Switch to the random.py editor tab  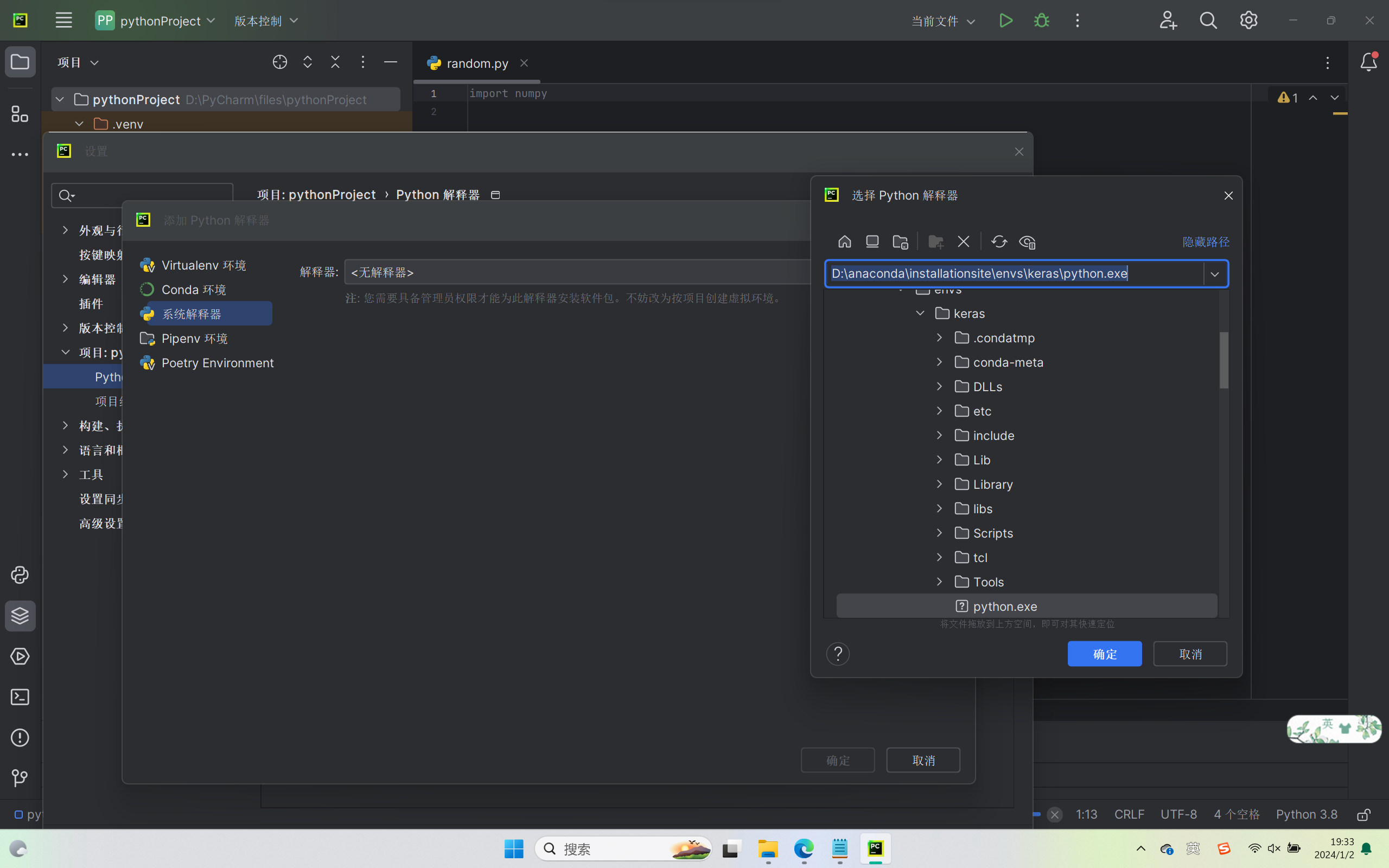[x=477, y=63]
